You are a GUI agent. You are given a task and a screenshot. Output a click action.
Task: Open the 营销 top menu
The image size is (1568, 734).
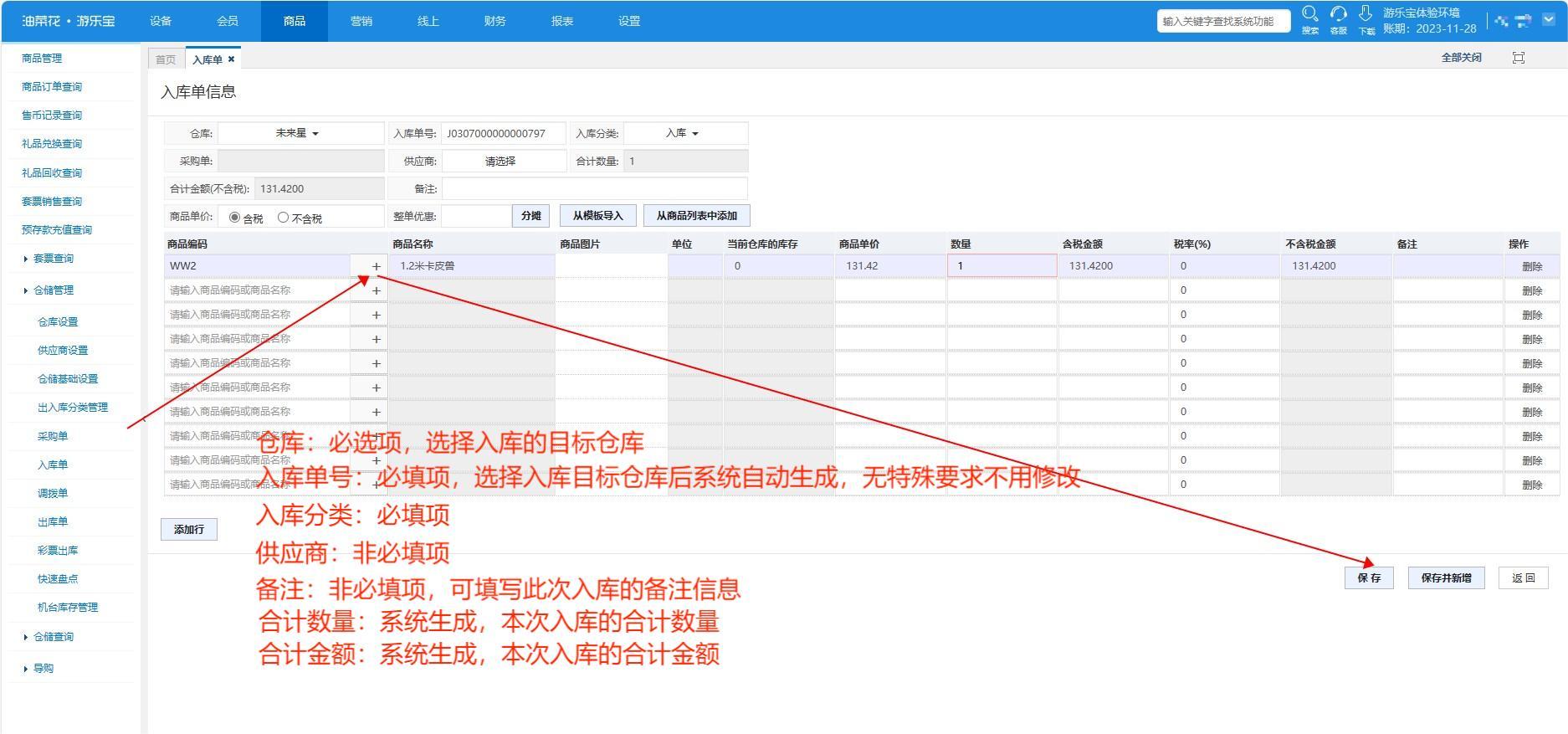pyautogui.click(x=361, y=21)
